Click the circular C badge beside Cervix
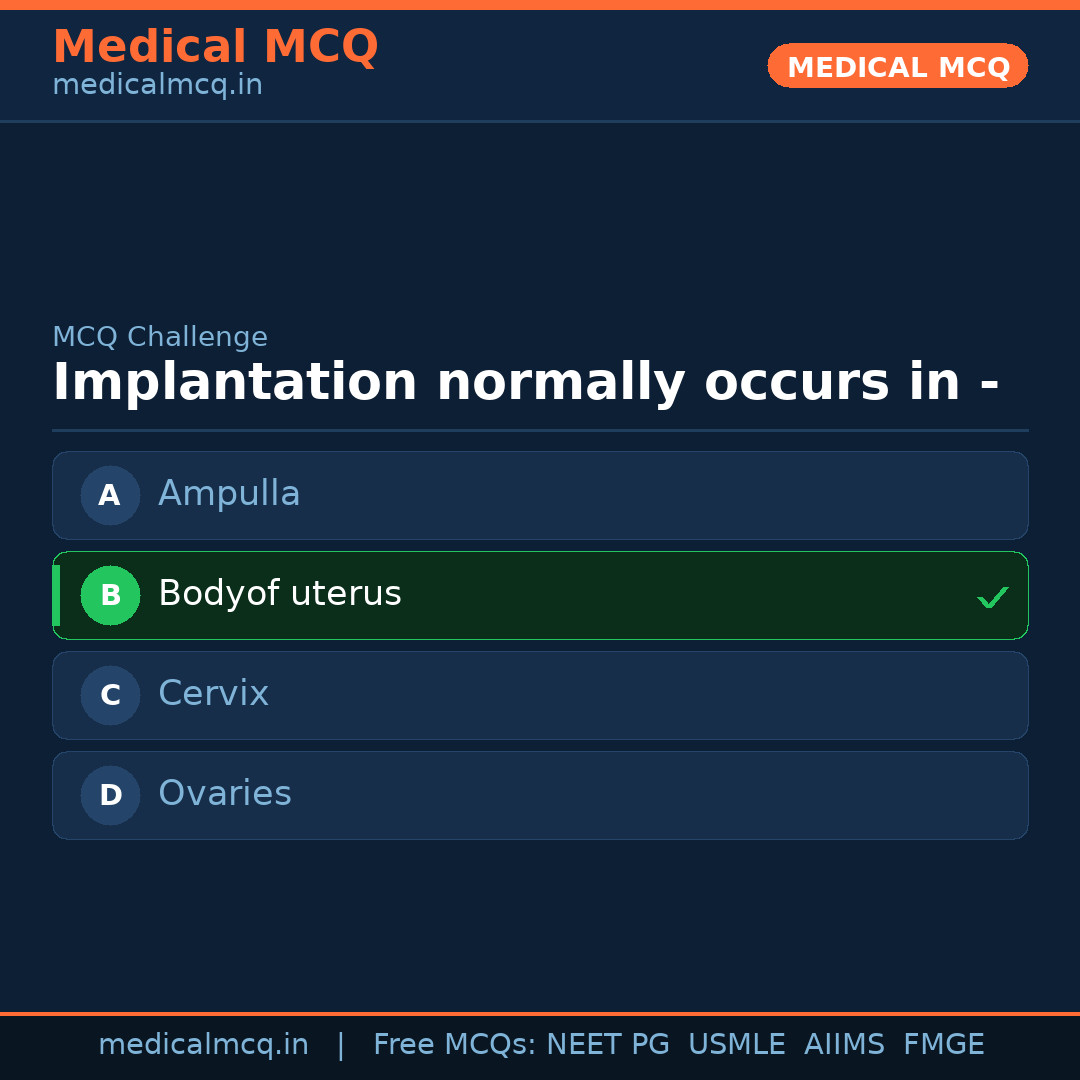1080x1080 pixels. point(110,695)
